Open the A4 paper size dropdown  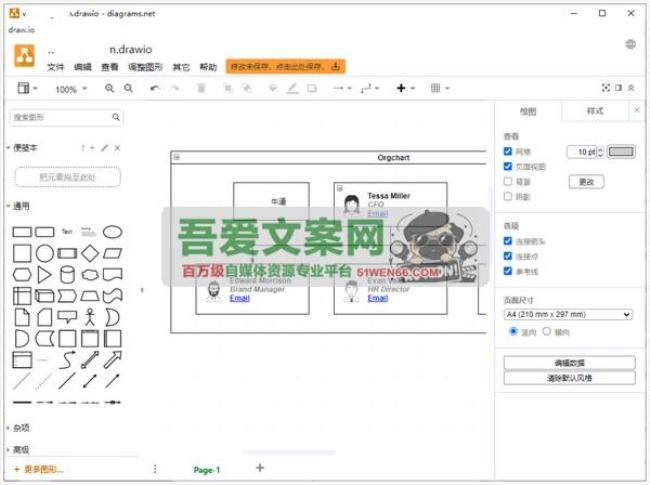click(568, 315)
